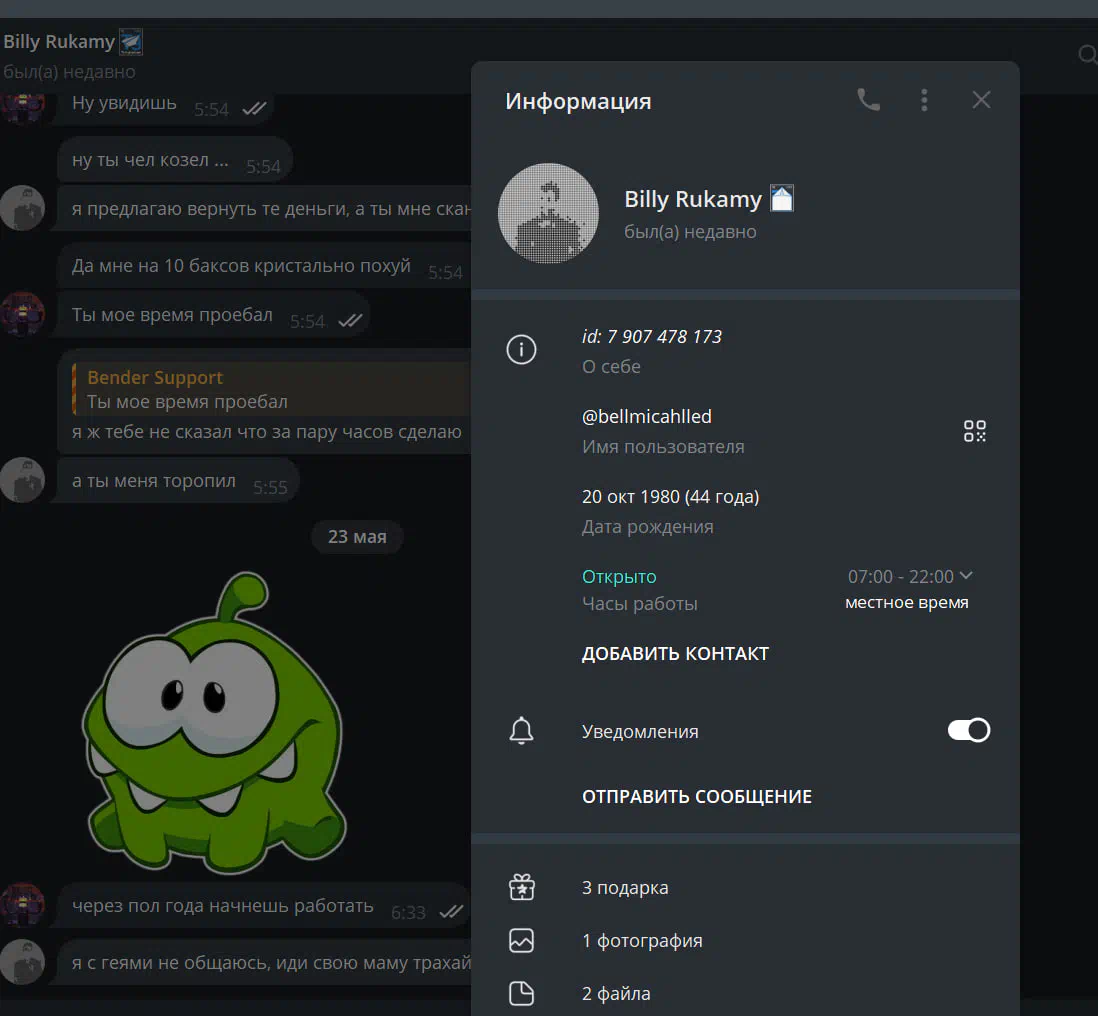1098x1016 pixels.
Task: Click ДОБАВИТЬ КОНТАКТ button
Action: 675,654
